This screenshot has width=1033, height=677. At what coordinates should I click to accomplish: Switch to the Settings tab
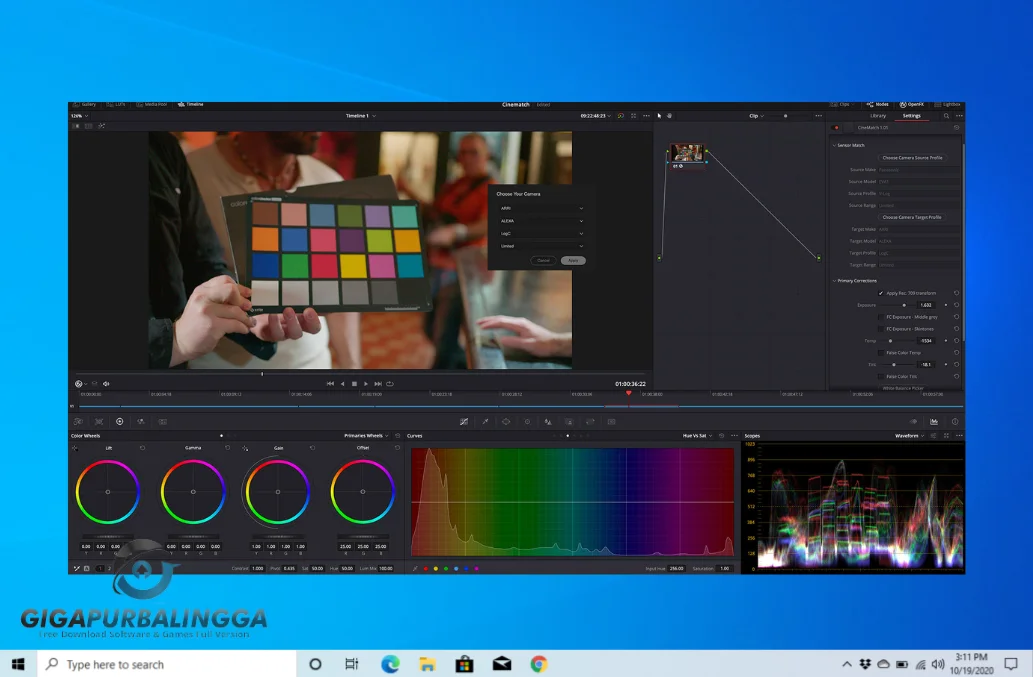[x=912, y=116]
